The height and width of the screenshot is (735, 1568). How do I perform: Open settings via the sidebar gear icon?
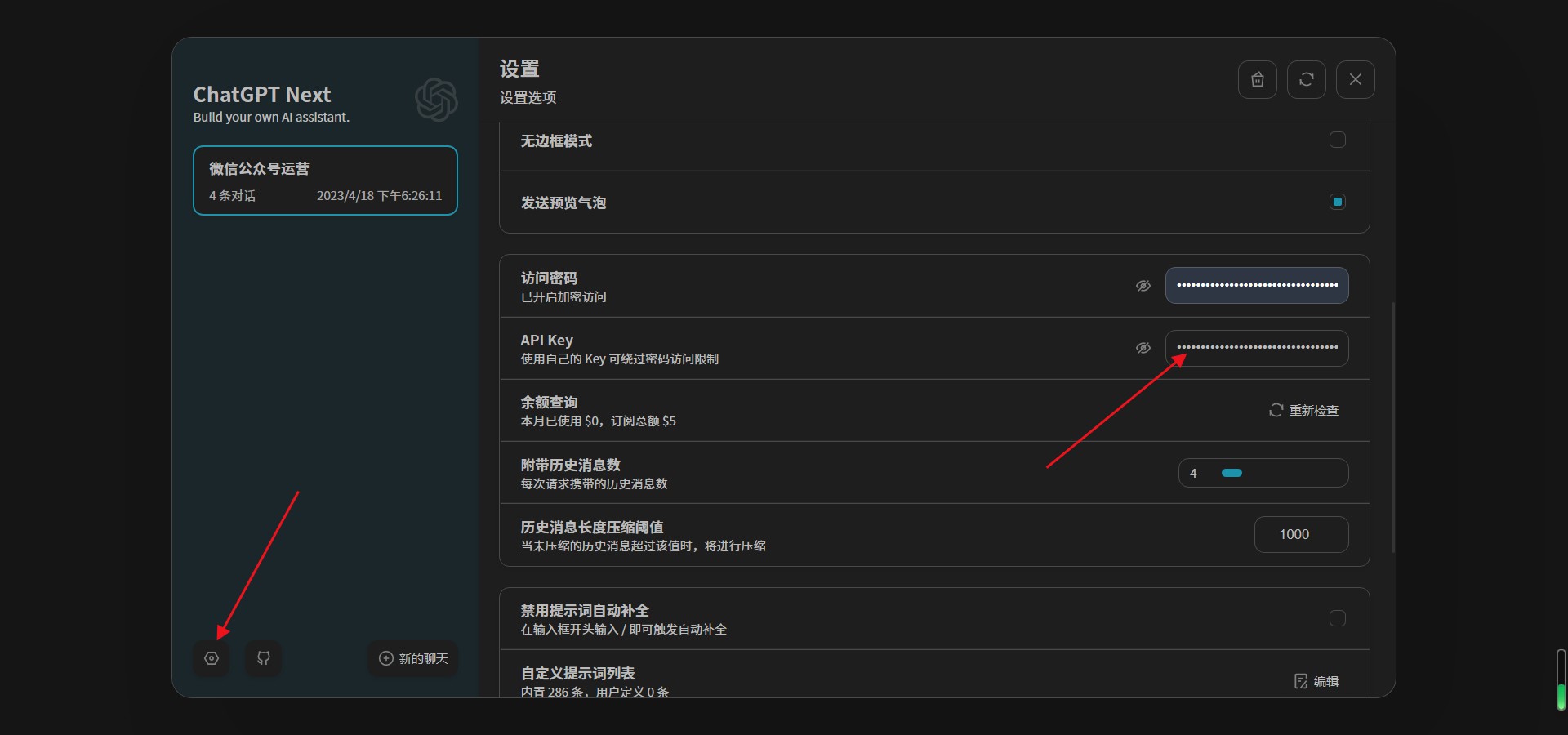point(212,658)
